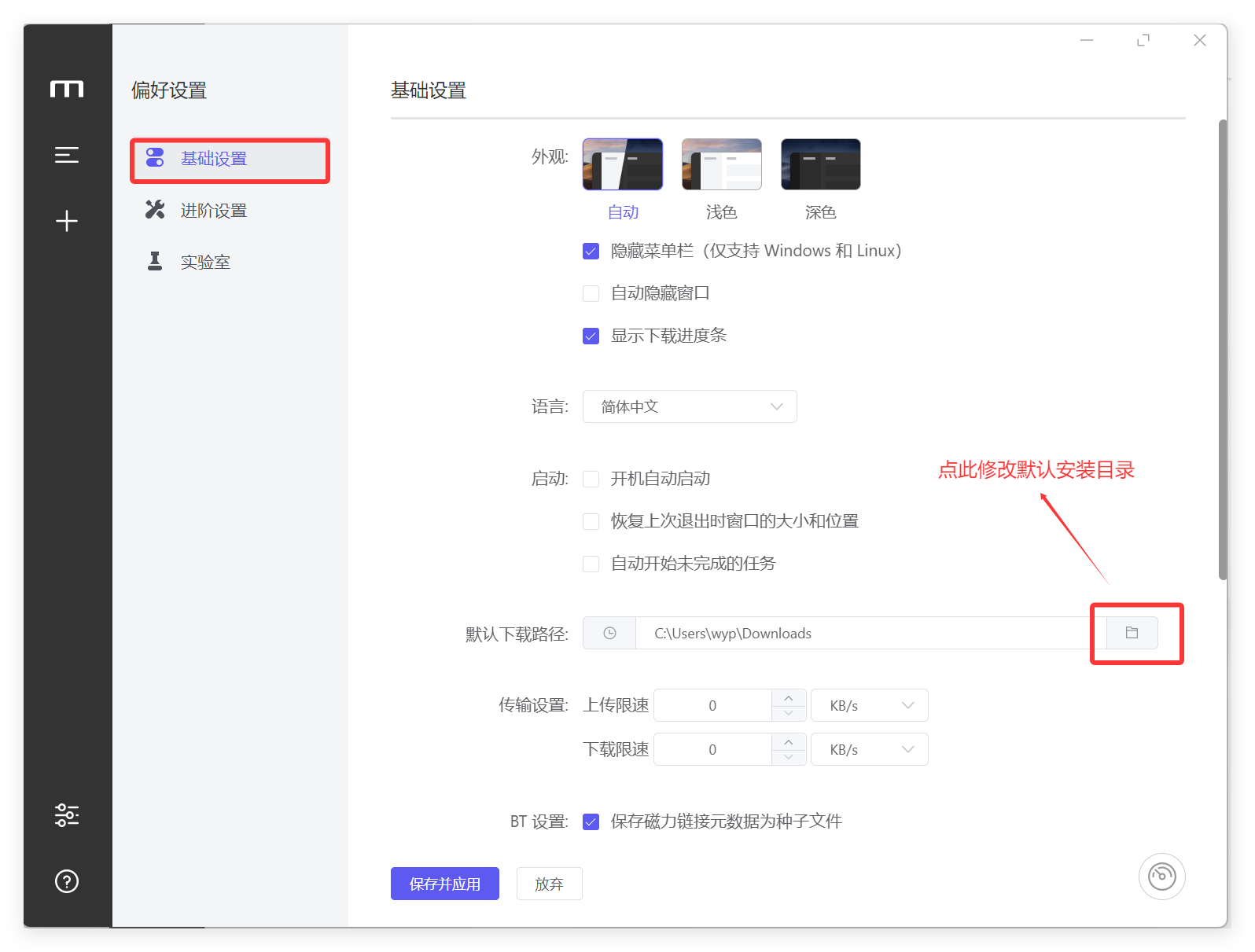Add a new download task
This screenshot has width=1255, height=952.
click(x=67, y=221)
